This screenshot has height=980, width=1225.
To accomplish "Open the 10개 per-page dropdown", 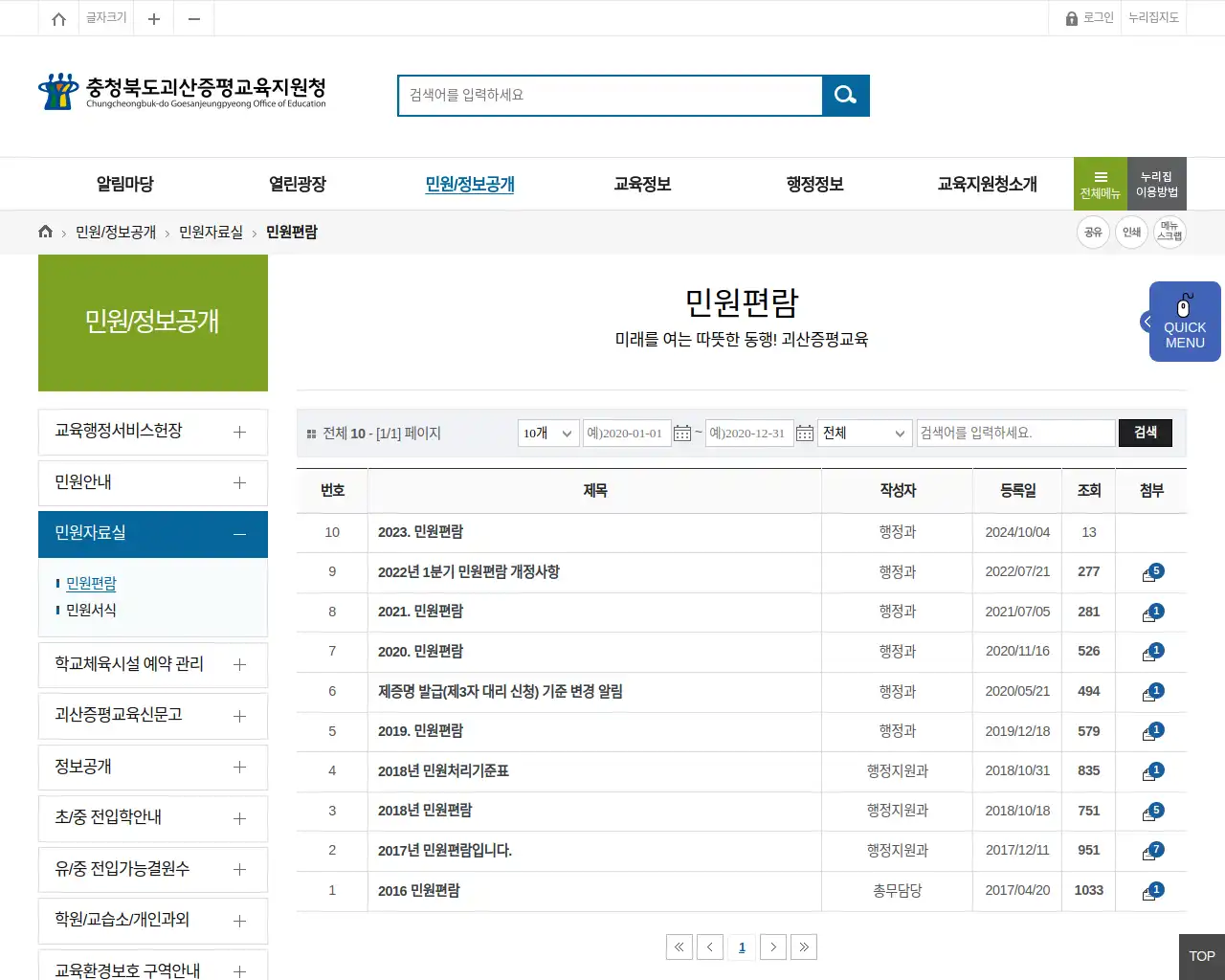I will tap(548, 433).
